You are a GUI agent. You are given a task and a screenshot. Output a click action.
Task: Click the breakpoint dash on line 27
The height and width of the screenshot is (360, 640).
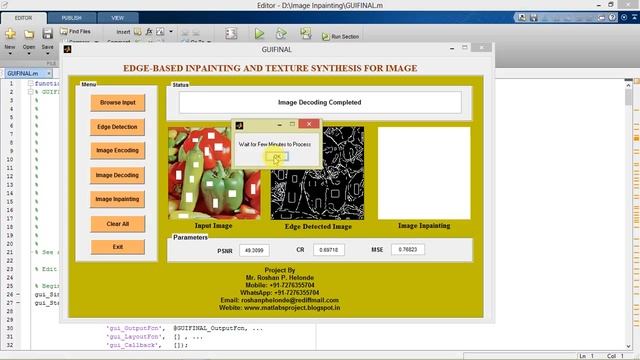pos(18,303)
